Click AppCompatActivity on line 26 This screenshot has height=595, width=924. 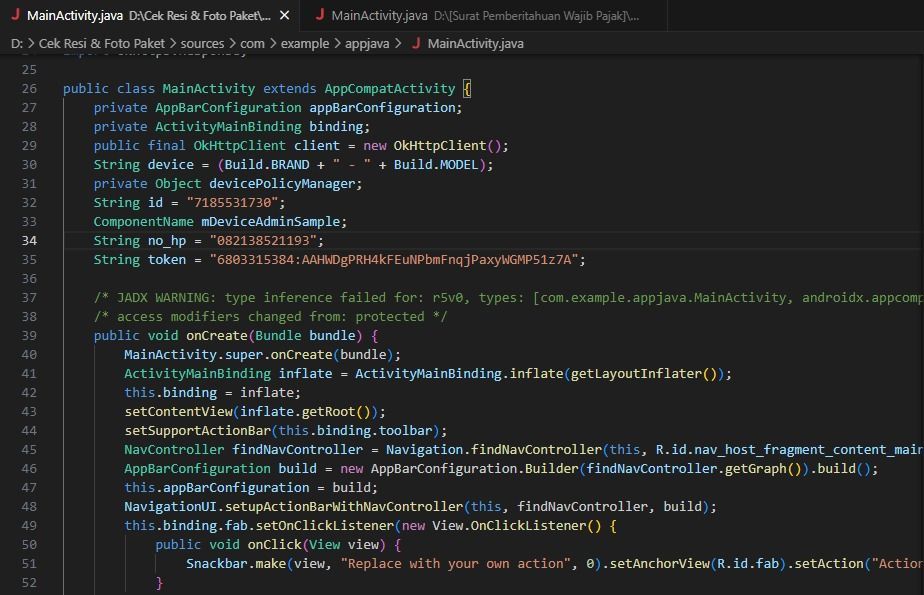390,88
